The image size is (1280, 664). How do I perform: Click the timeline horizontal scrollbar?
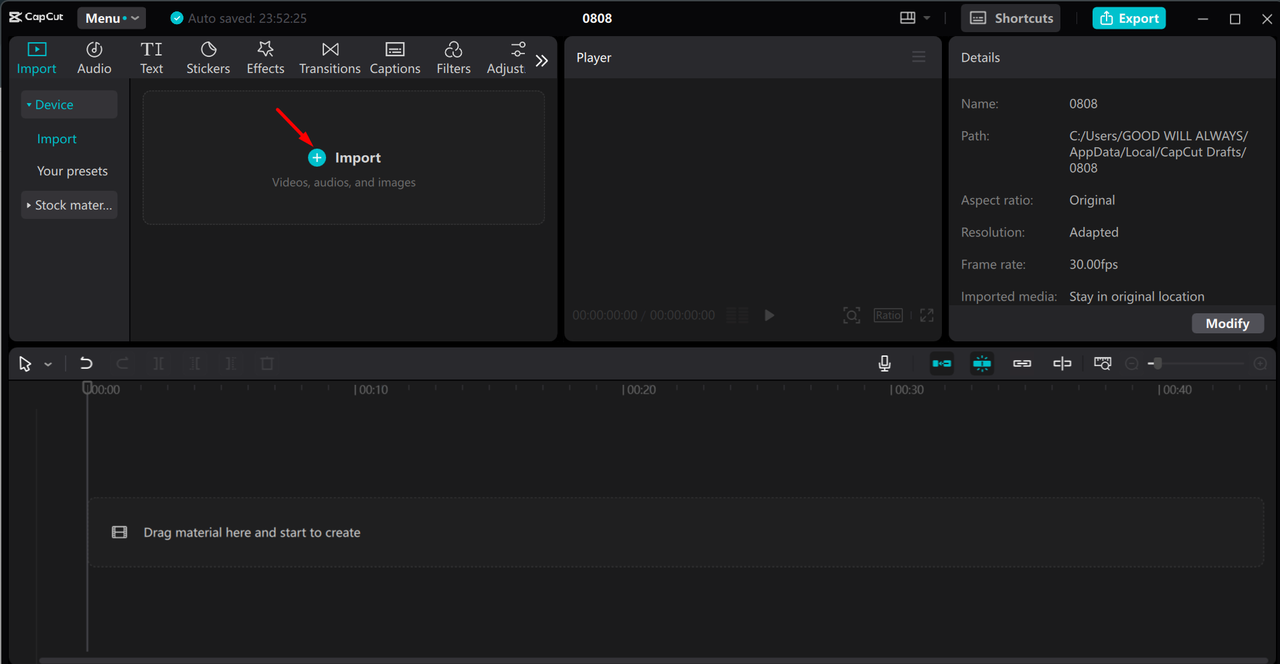point(655,660)
